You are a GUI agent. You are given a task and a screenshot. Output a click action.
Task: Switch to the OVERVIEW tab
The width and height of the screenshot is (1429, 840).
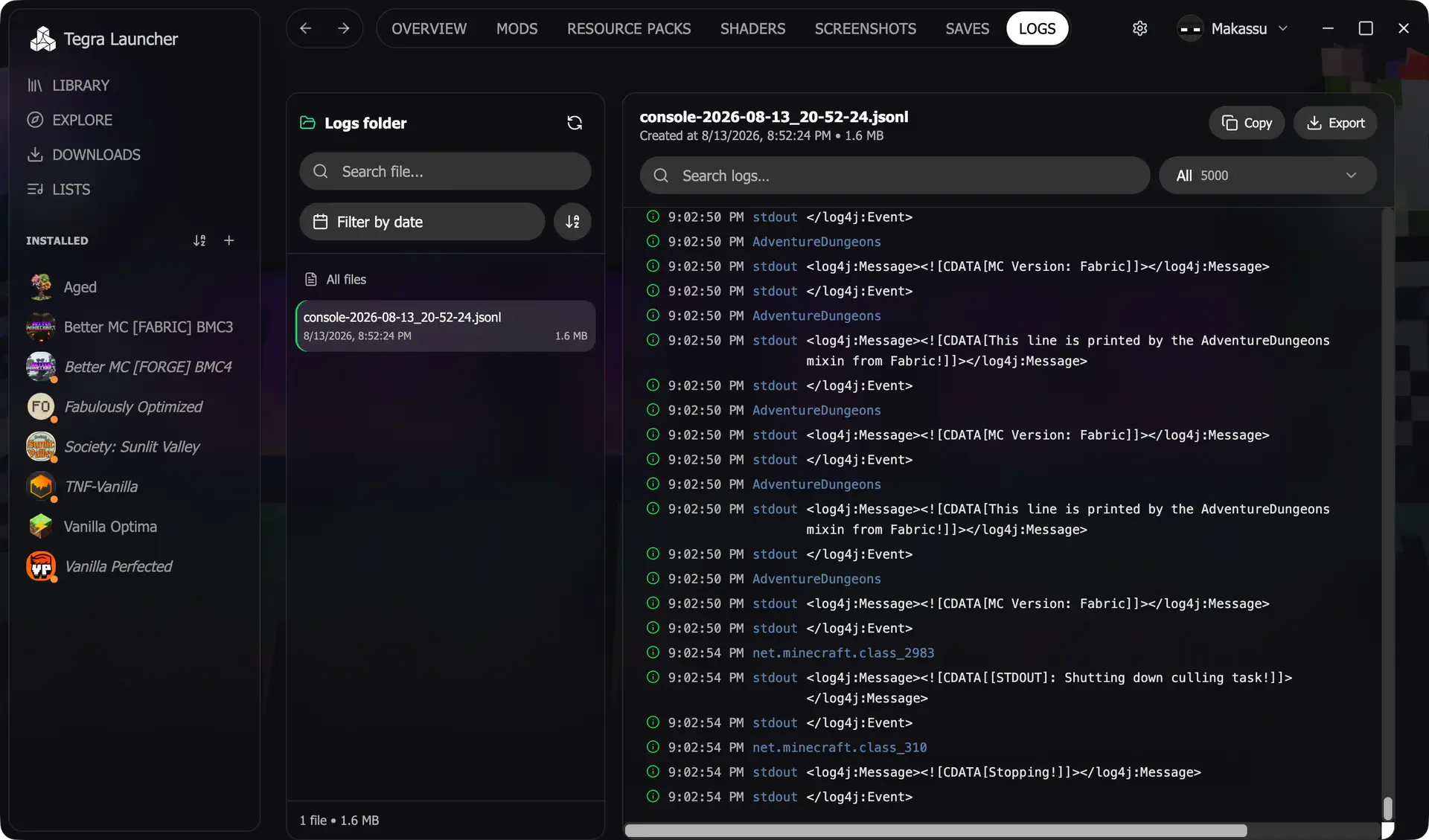coord(429,28)
